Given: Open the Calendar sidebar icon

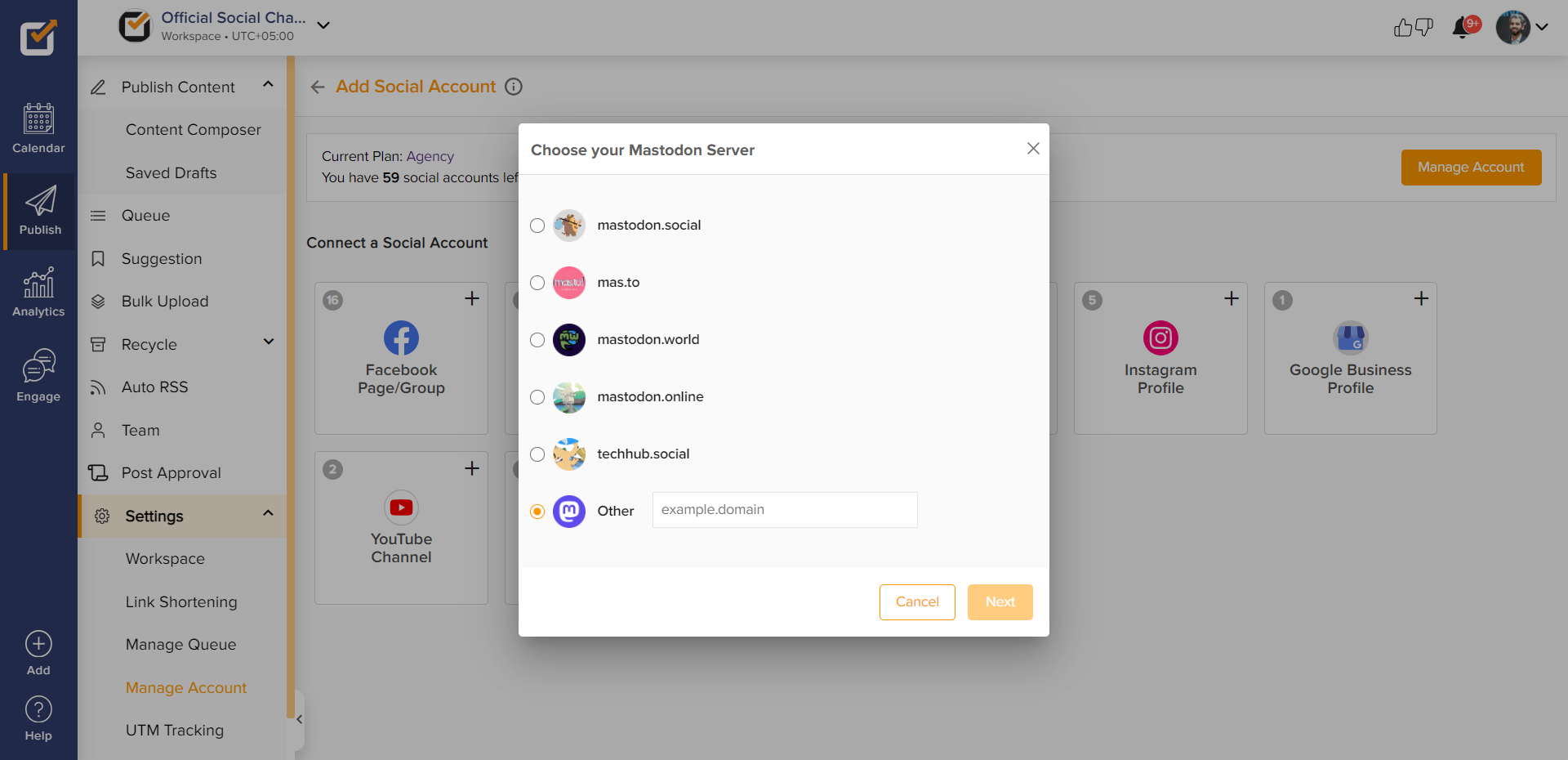Looking at the screenshot, I should pos(38,128).
